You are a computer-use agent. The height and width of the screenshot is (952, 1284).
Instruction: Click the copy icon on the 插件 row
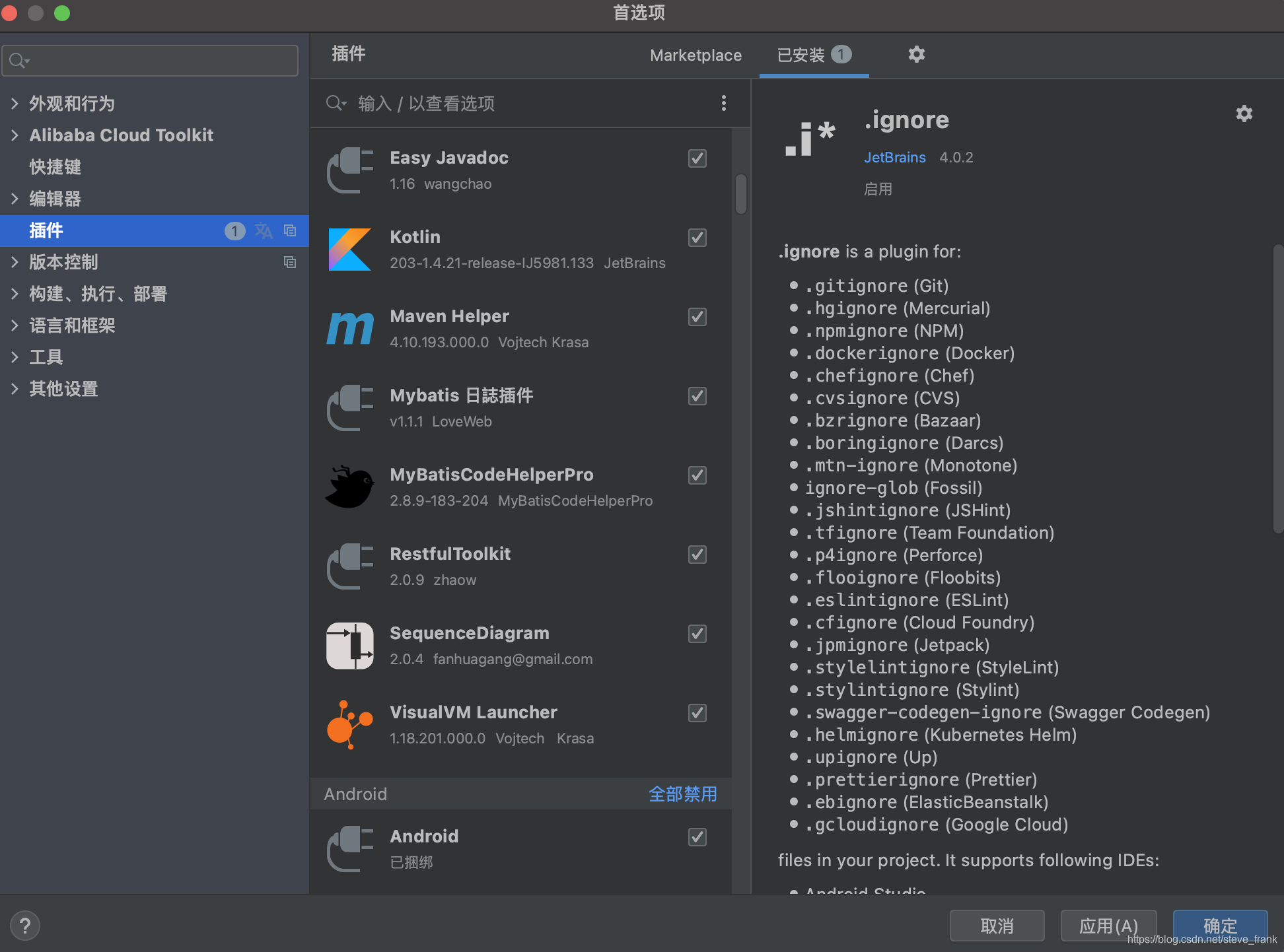[290, 230]
